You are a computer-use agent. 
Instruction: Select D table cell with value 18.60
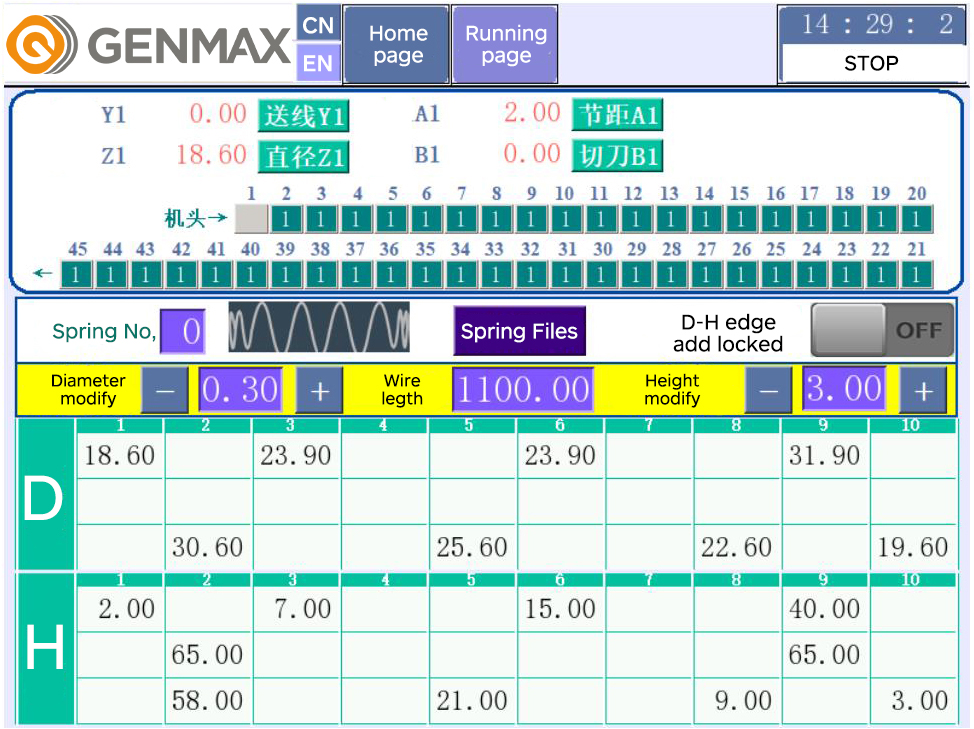(x=120, y=456)
